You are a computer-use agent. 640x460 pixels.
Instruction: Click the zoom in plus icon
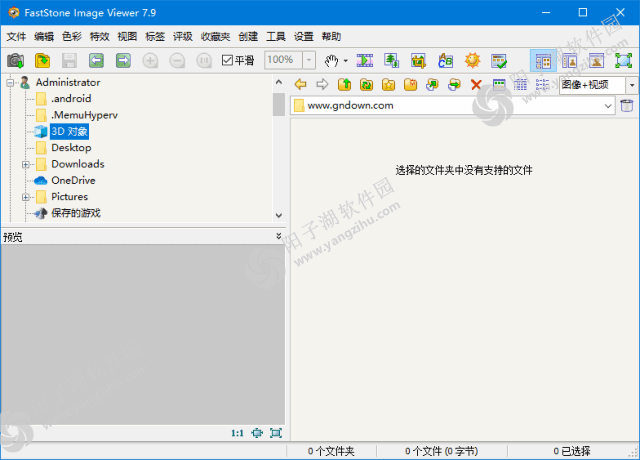150,61
